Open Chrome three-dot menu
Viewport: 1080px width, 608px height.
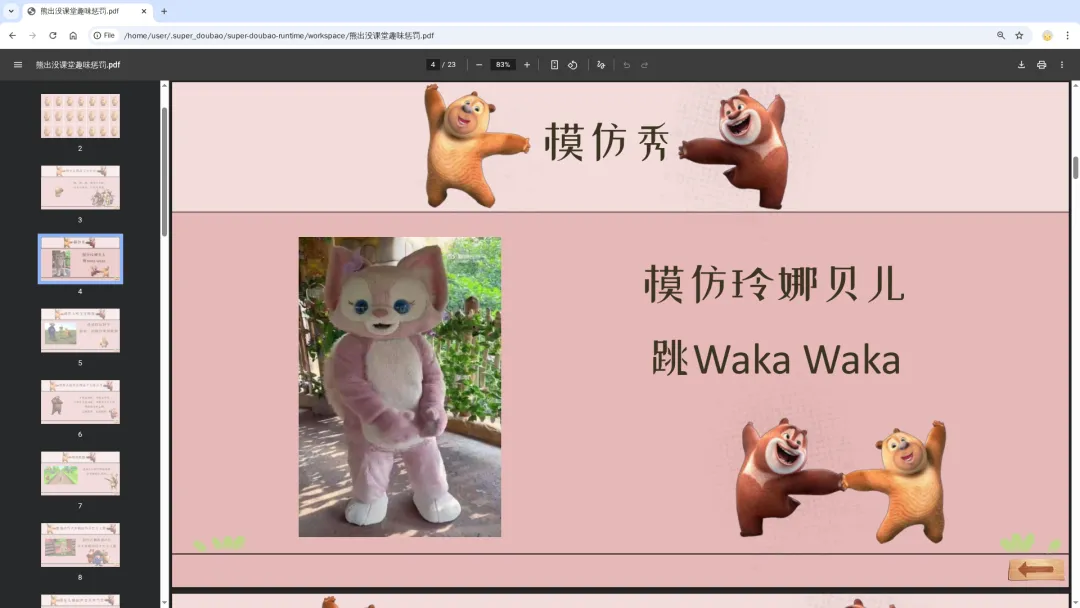[x=1067, y=35]
